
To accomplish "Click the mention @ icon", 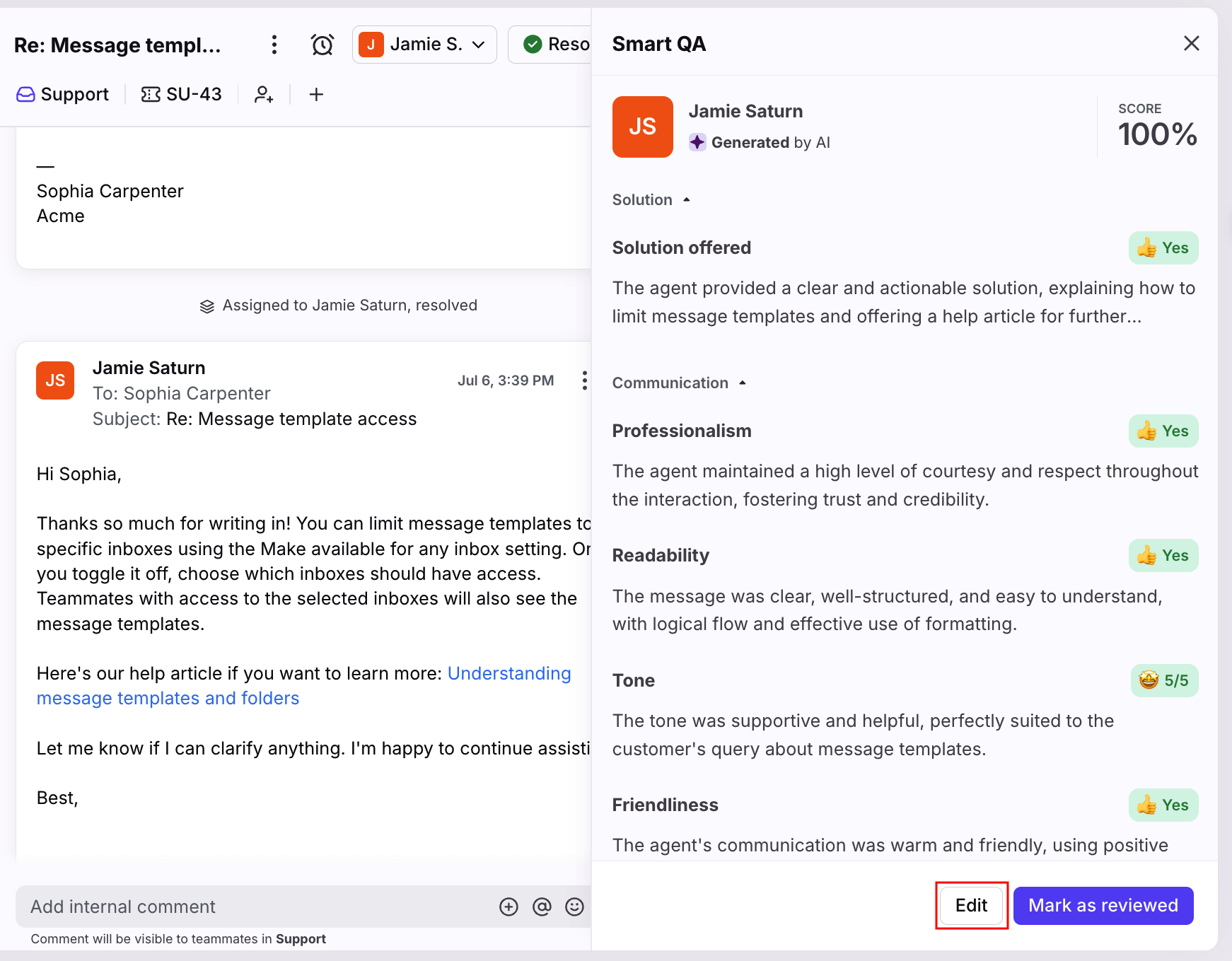I will point(542,907).
